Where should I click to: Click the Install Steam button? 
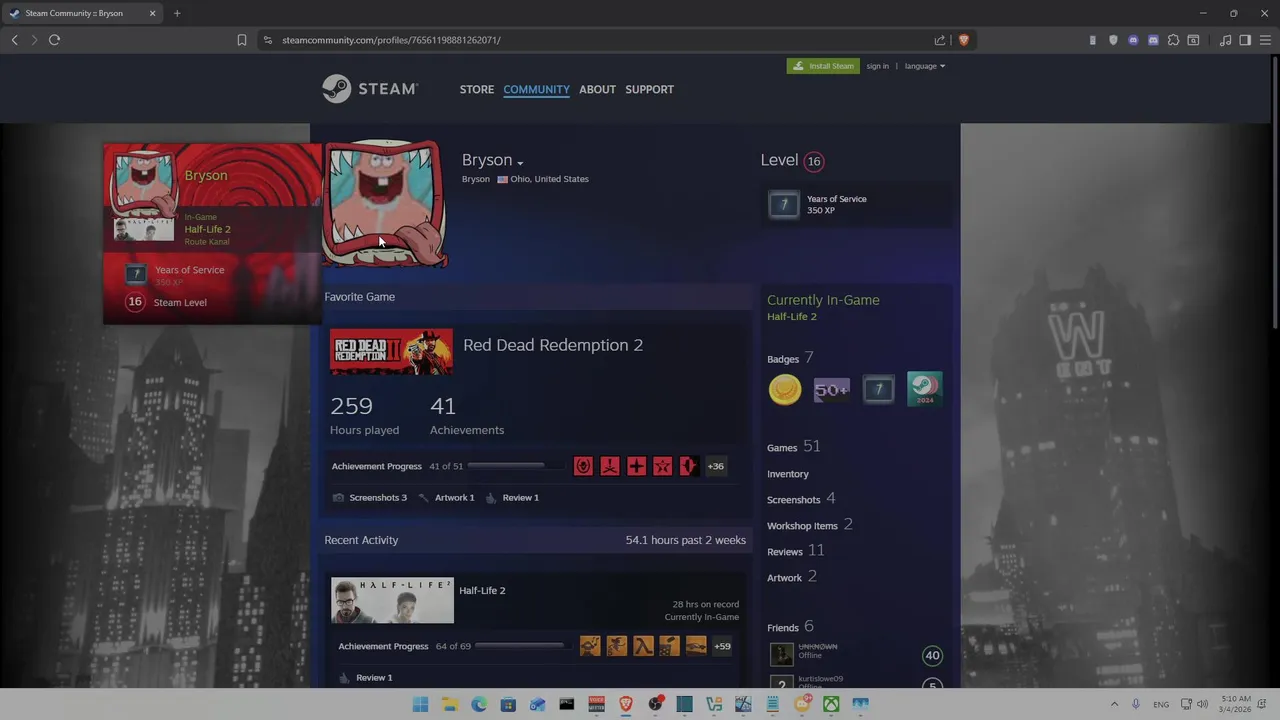click(x=823, y=66)
